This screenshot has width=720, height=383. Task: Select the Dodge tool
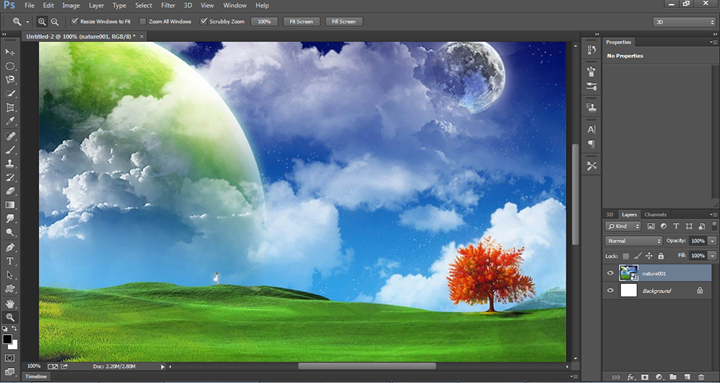pos(10,233)
